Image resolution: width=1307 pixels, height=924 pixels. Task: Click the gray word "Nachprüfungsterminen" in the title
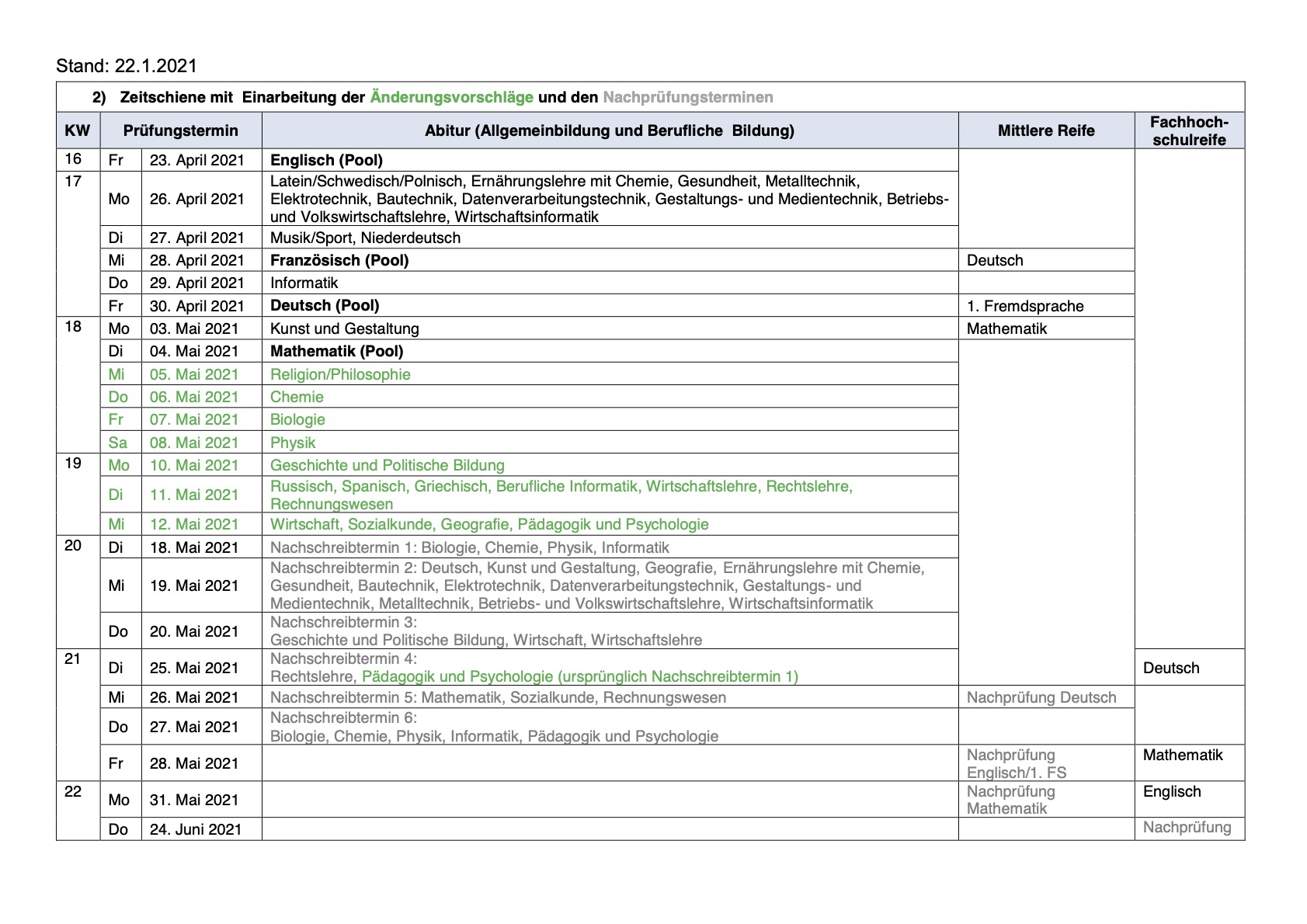point(687,97)
